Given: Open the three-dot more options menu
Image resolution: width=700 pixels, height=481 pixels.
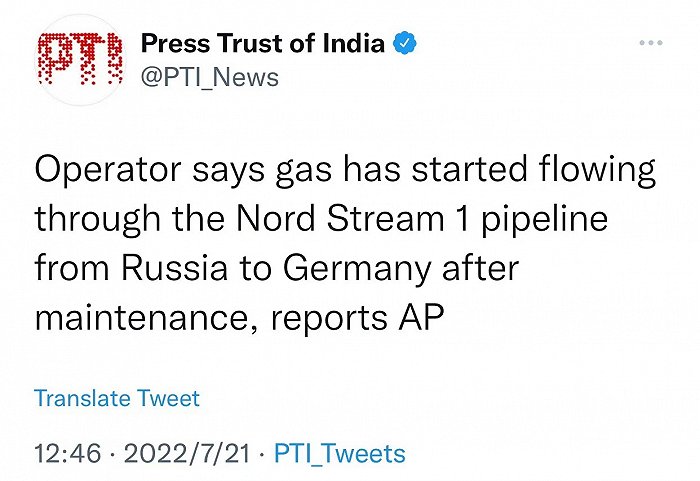Looking at the screenshot, I should [651, 43].
